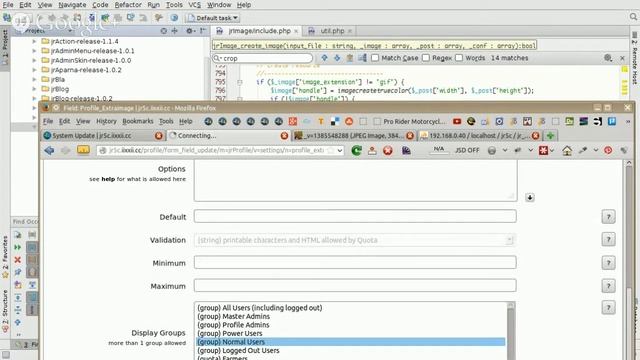640x360 pixels.
Task: Expand the jrAdminMenu-release-1.0.1 folder
Action: [34, 51]
